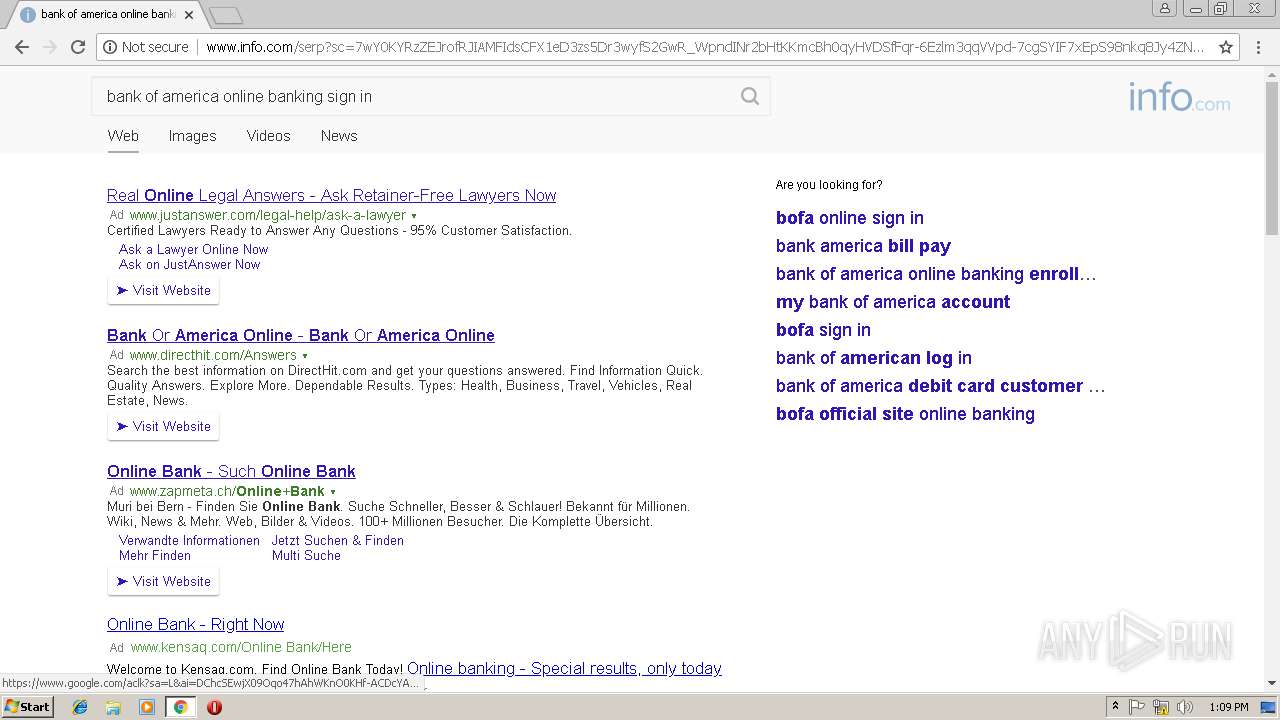
Task: Open Online Bank - Such Online Bank link
Action: click(231, 471)
